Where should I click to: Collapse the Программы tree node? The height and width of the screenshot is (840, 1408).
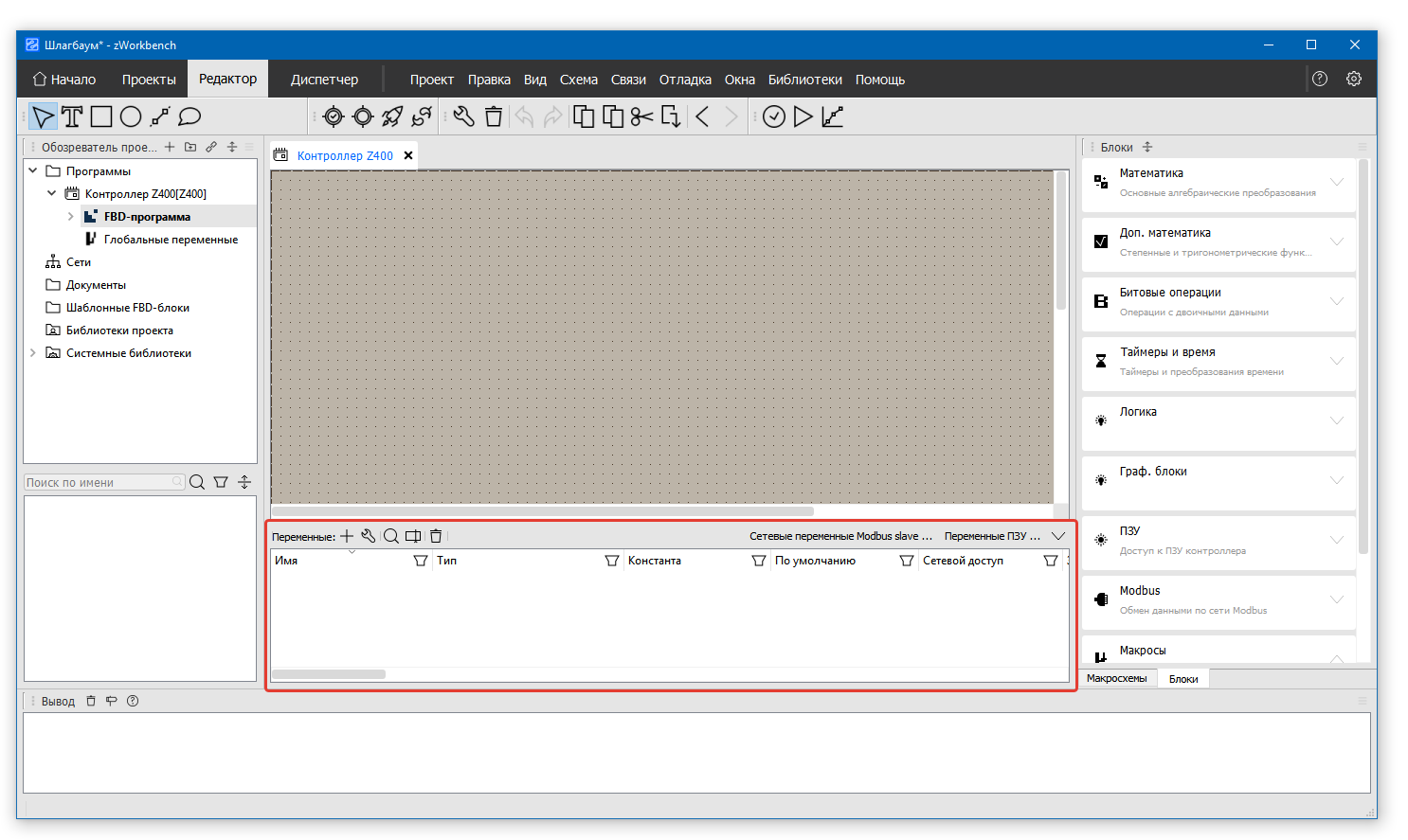pyautogui.click(x=33, y=171)
